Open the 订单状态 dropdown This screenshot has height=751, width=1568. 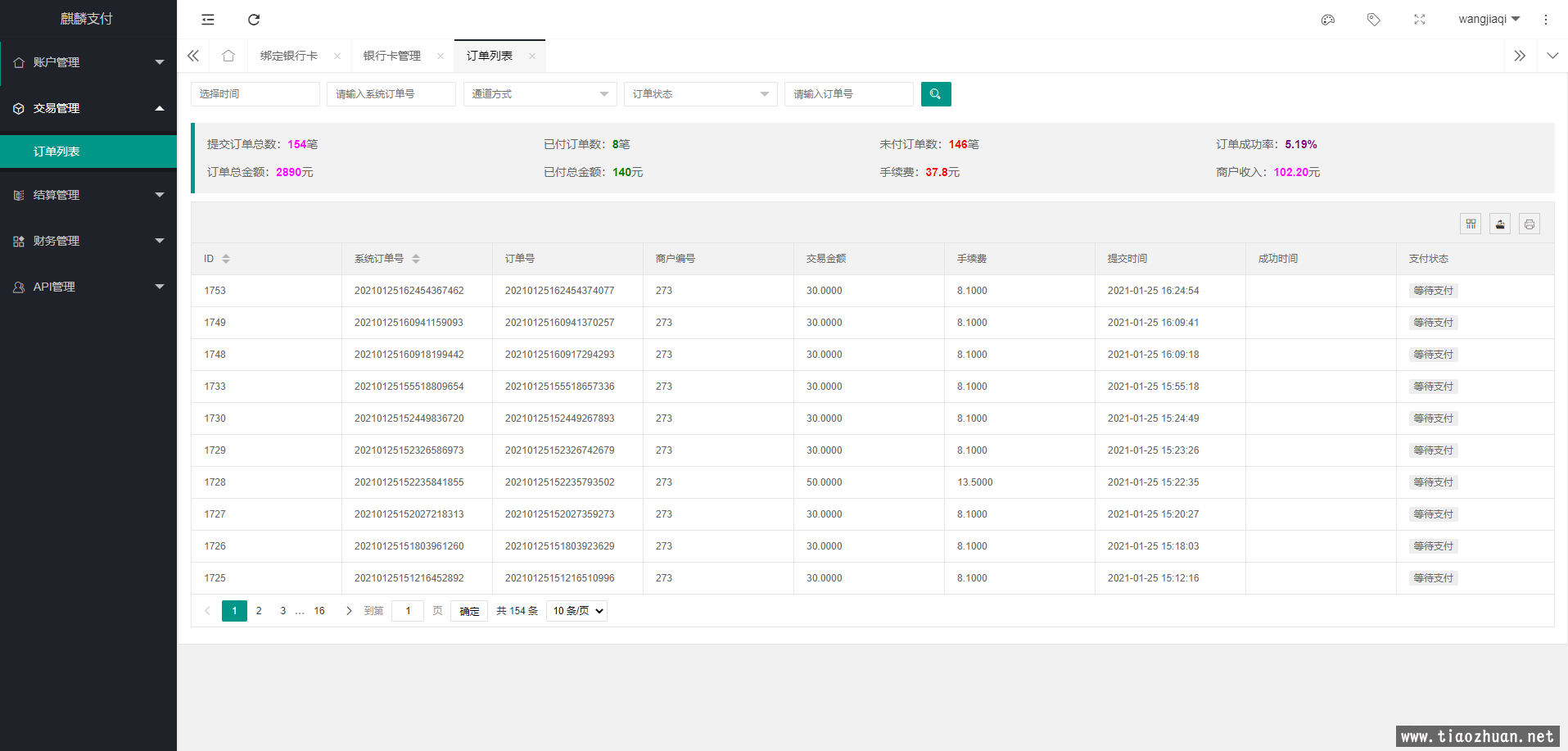point(701,94)
